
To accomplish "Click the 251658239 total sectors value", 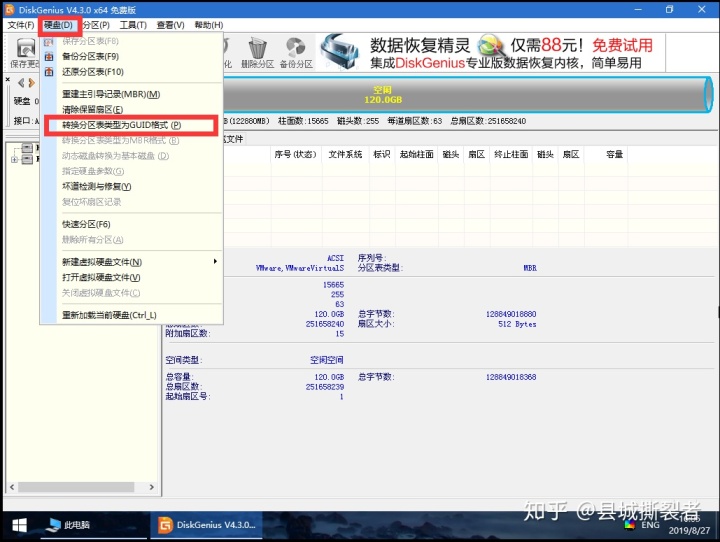I will [x=325, y=387].
